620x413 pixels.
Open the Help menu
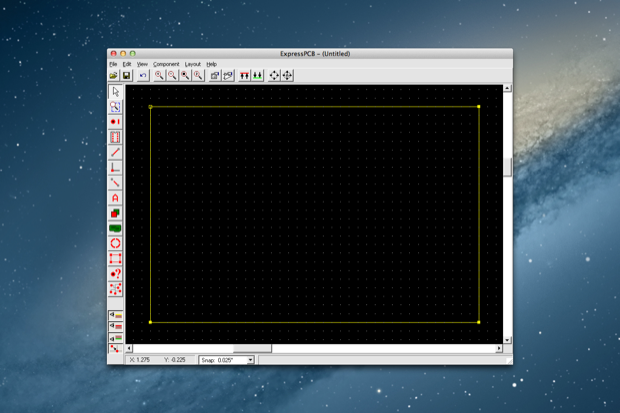pos(212,64)
